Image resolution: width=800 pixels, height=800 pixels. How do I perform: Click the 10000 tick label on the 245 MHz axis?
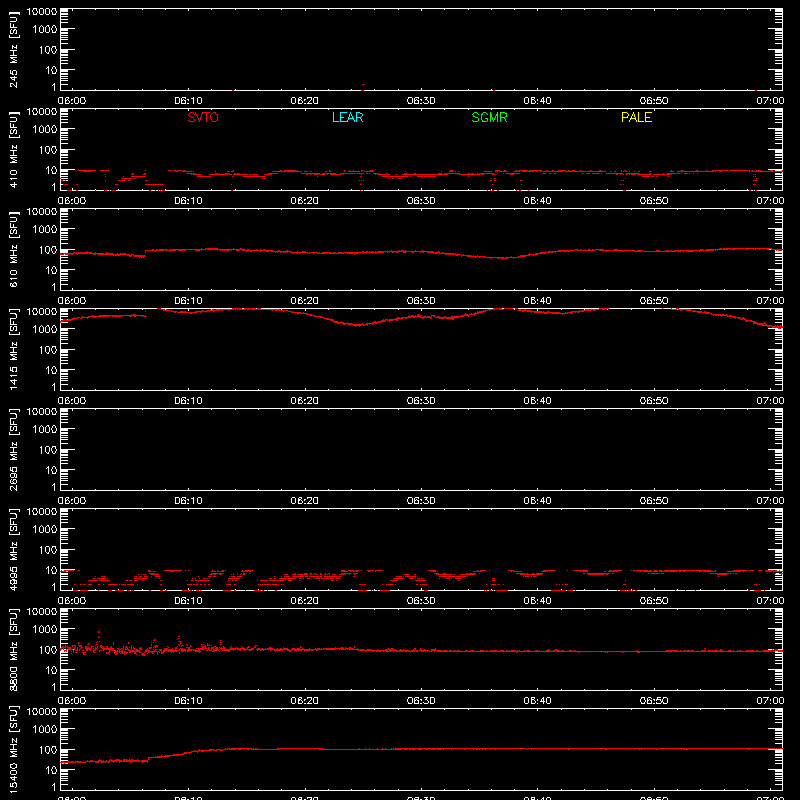[42, 12]
